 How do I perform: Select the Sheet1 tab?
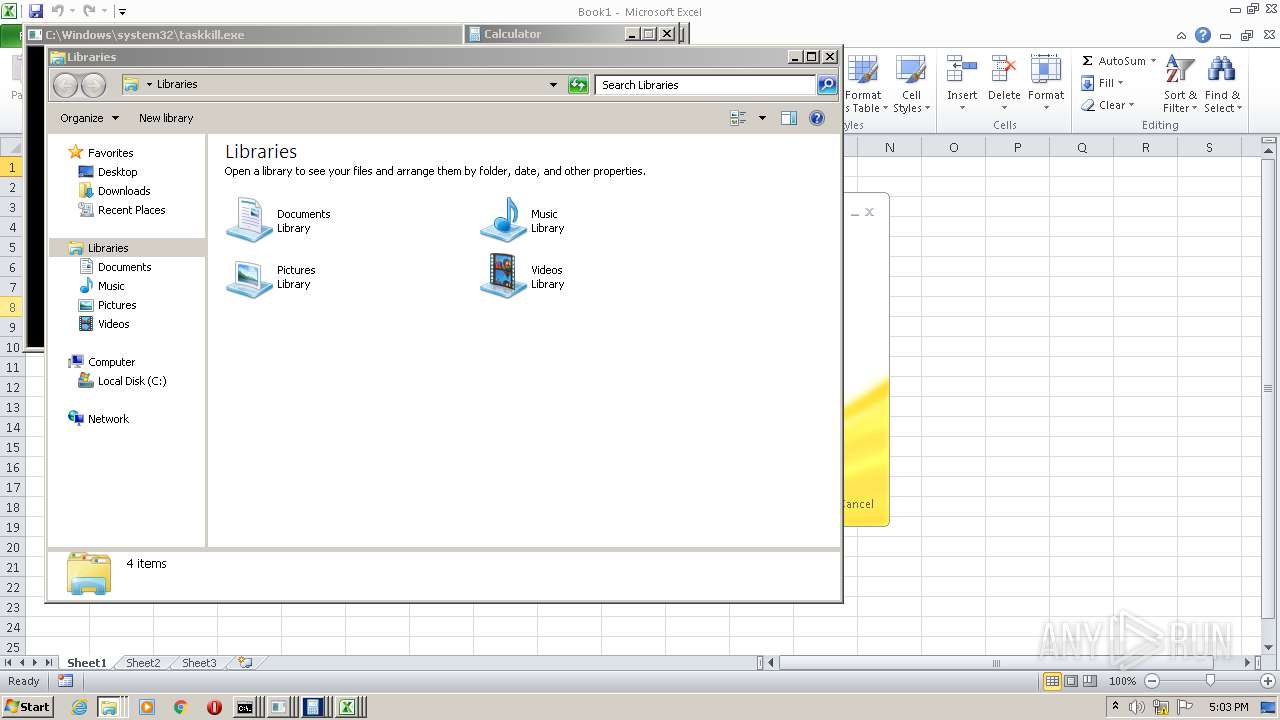click(86, 663)
